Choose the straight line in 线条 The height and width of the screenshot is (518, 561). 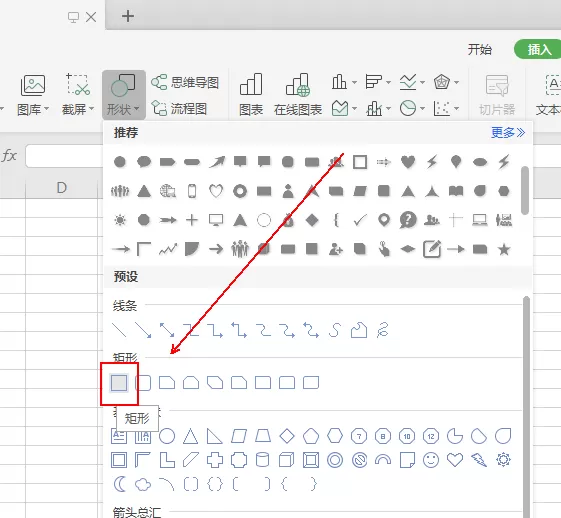[x=119, y=330]
